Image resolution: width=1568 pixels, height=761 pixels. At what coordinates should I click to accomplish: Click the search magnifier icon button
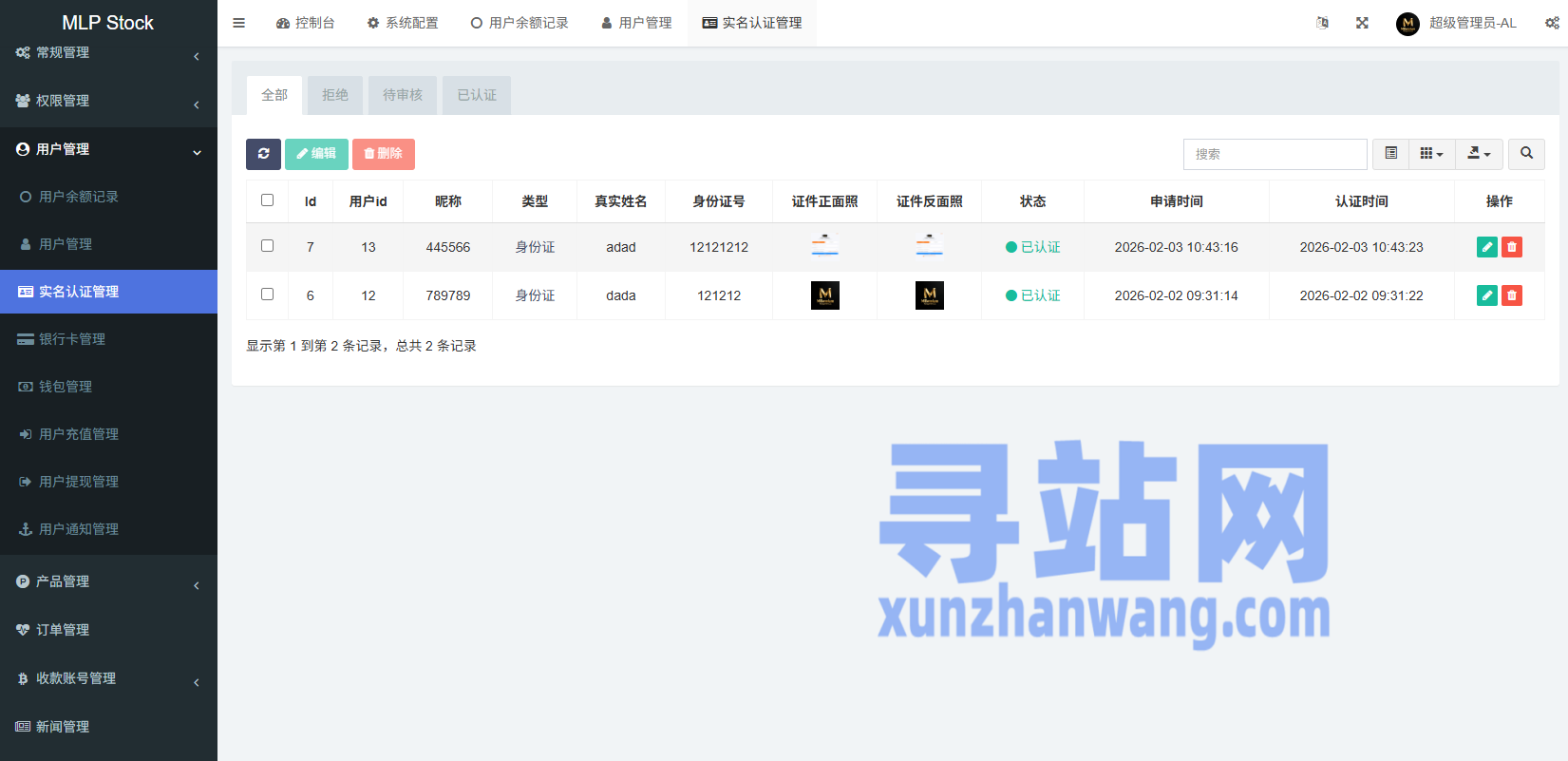[1526, 154]
